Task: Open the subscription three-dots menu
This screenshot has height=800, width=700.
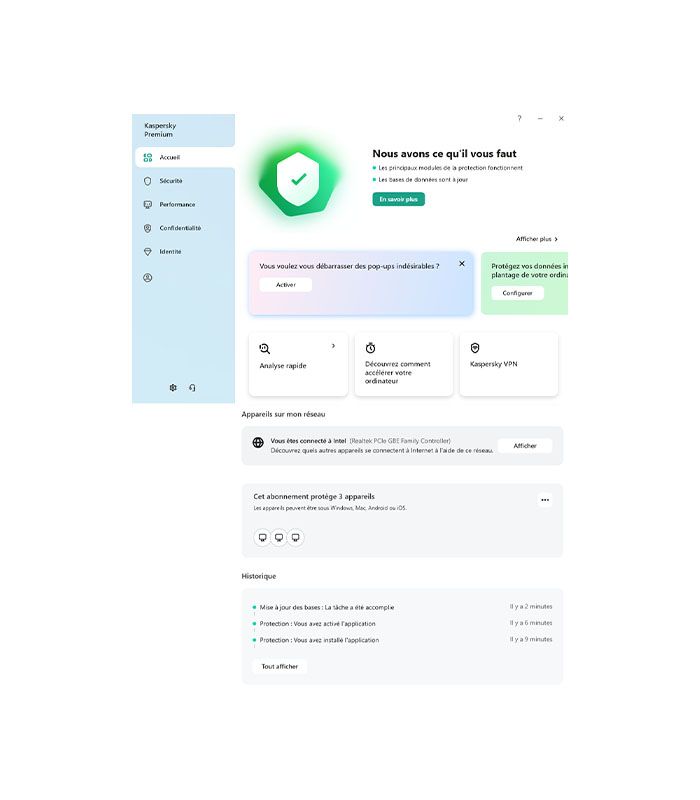Action: (x=545, y=499)
